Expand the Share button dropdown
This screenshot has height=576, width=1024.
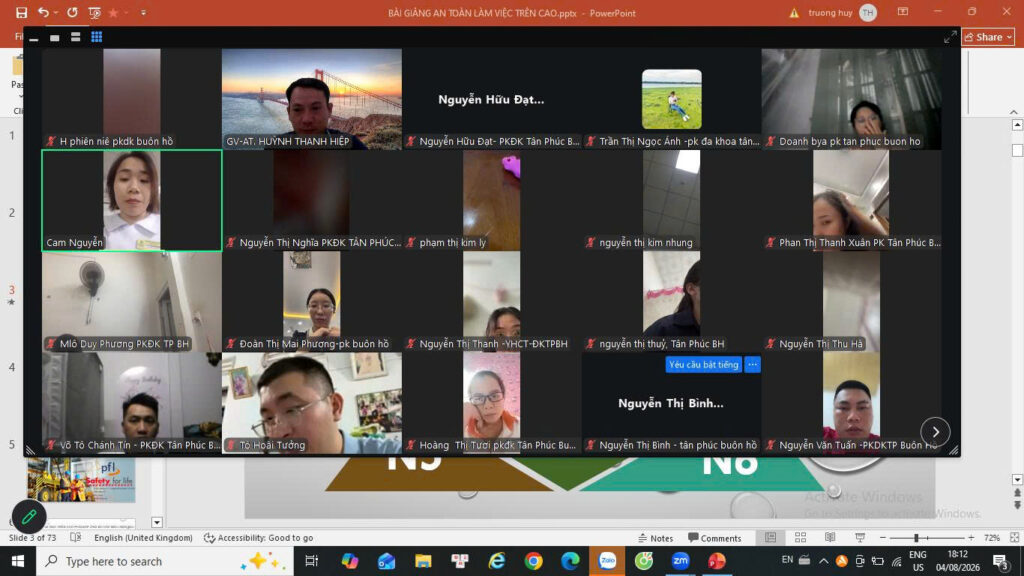[1010, 37]
